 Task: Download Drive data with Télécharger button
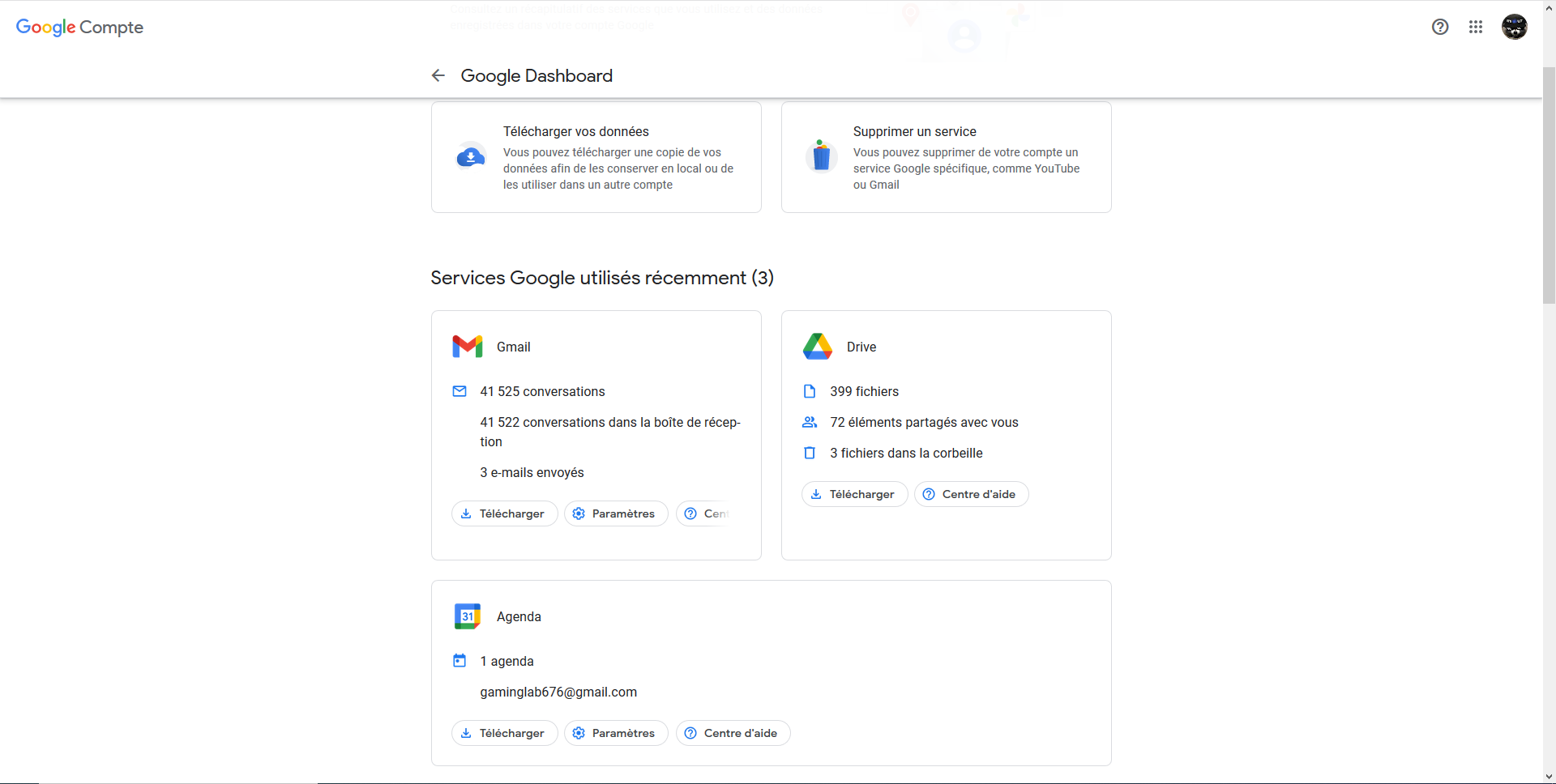854,494
